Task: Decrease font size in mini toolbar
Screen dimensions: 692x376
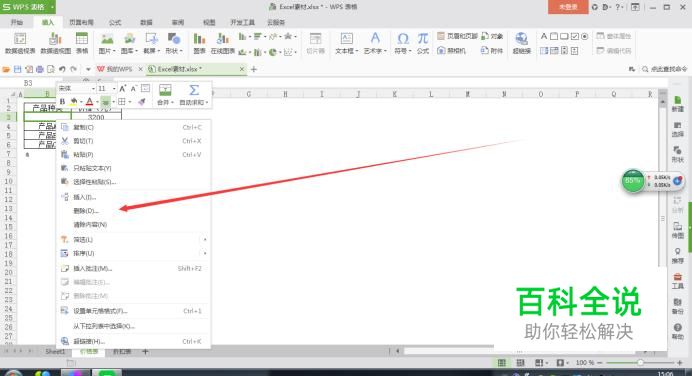Action: tap(134, 89)
